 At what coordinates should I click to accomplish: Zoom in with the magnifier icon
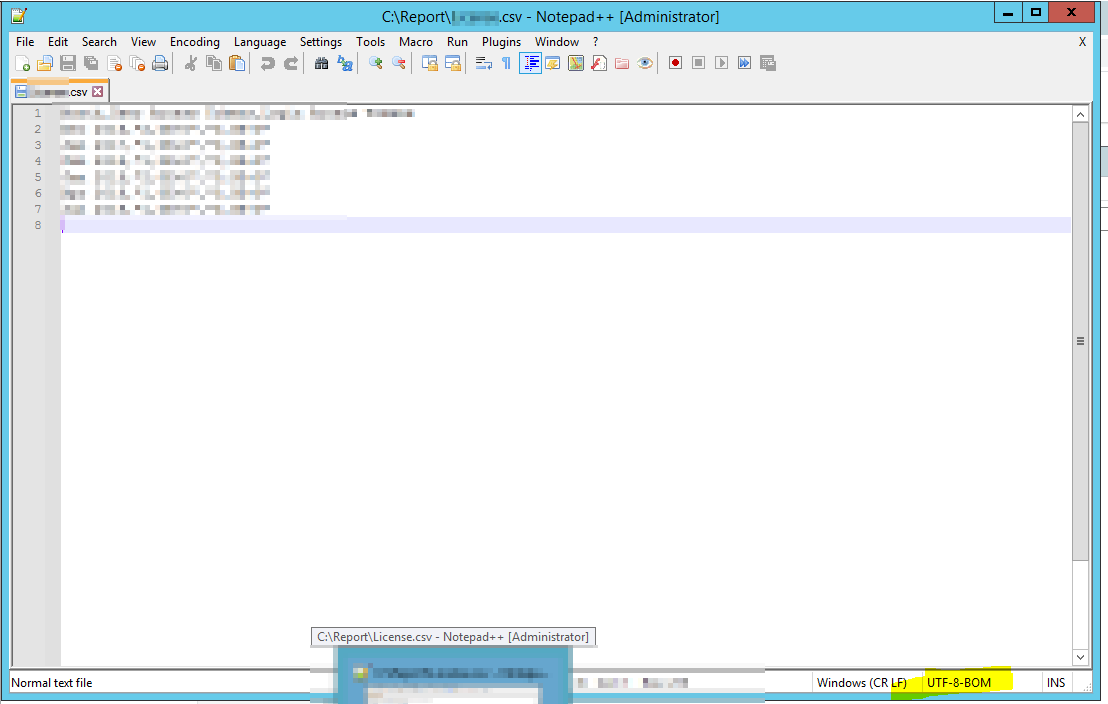coord(375,64)
